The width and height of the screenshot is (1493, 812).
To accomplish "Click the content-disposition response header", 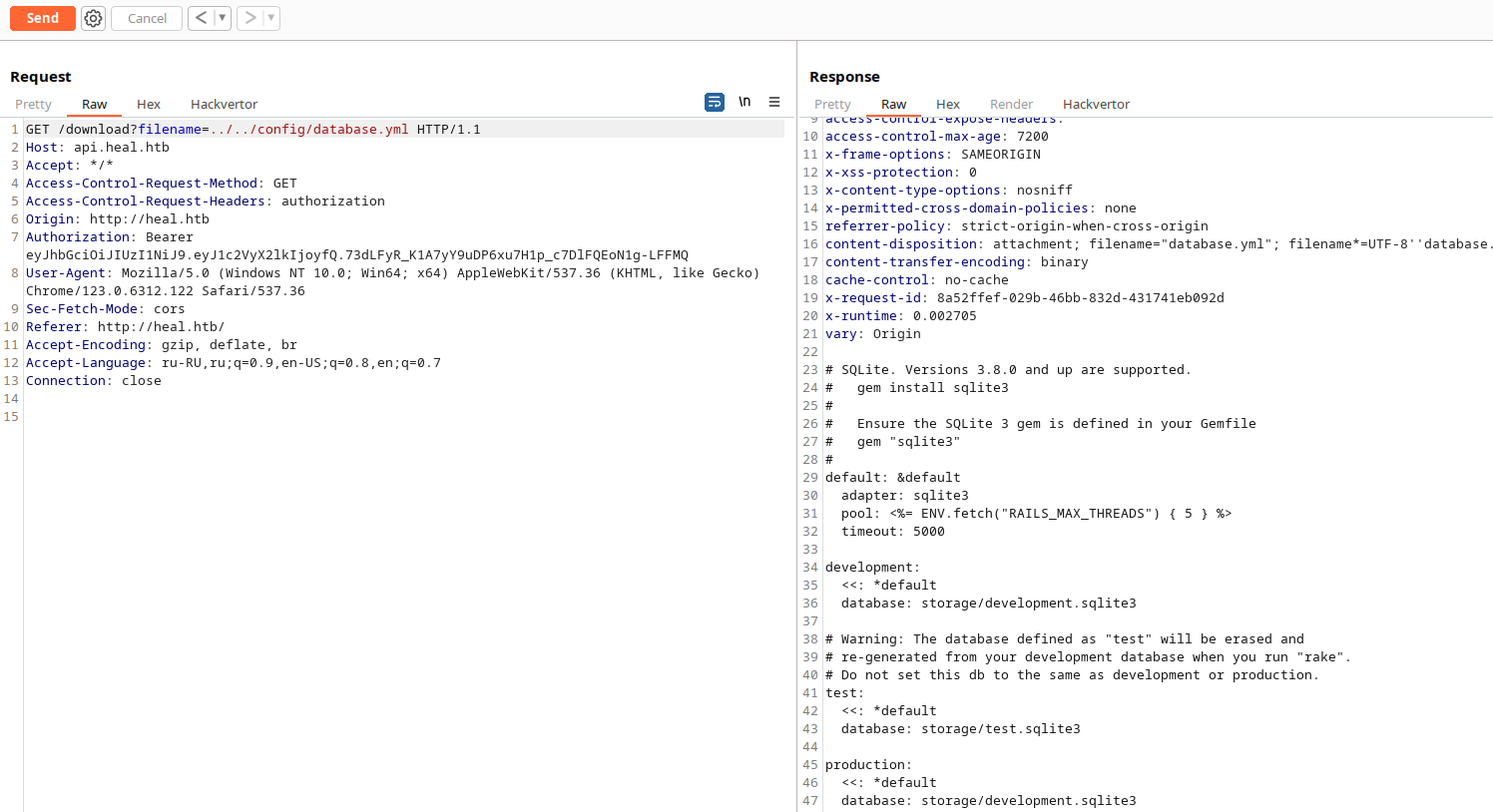I will pos(1159,244).
